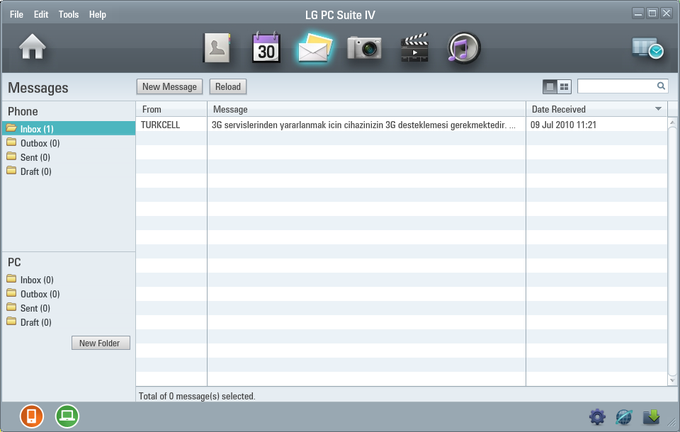Open the File menu

[x=16, y=14]
